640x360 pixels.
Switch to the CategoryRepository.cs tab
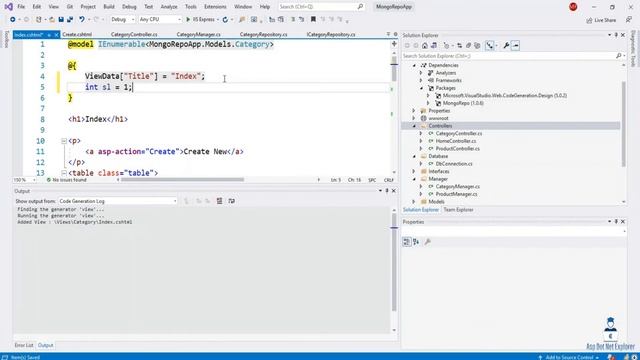263,35
